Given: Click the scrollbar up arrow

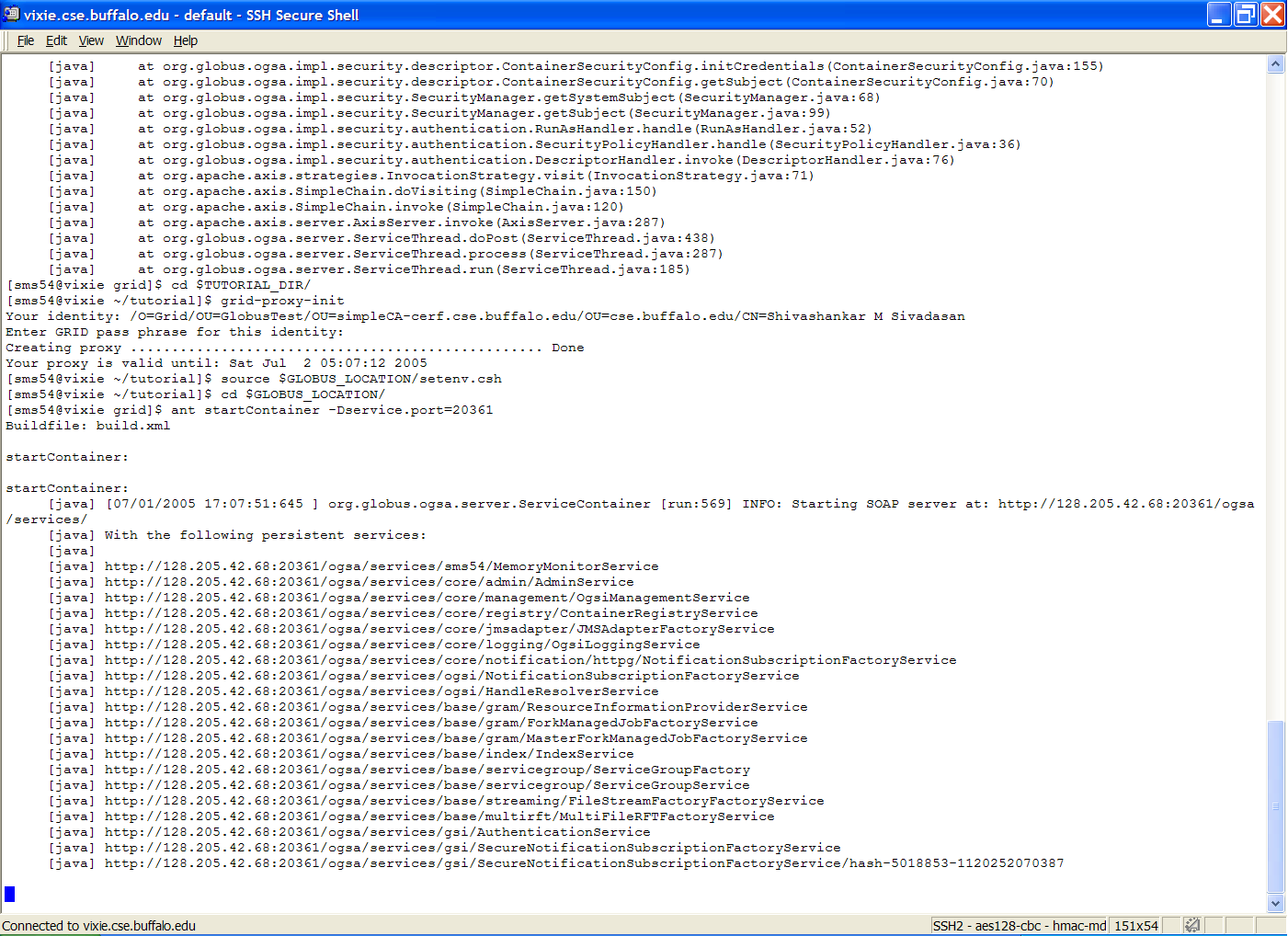Looking at the screenshot, I should pos(1275,64).
